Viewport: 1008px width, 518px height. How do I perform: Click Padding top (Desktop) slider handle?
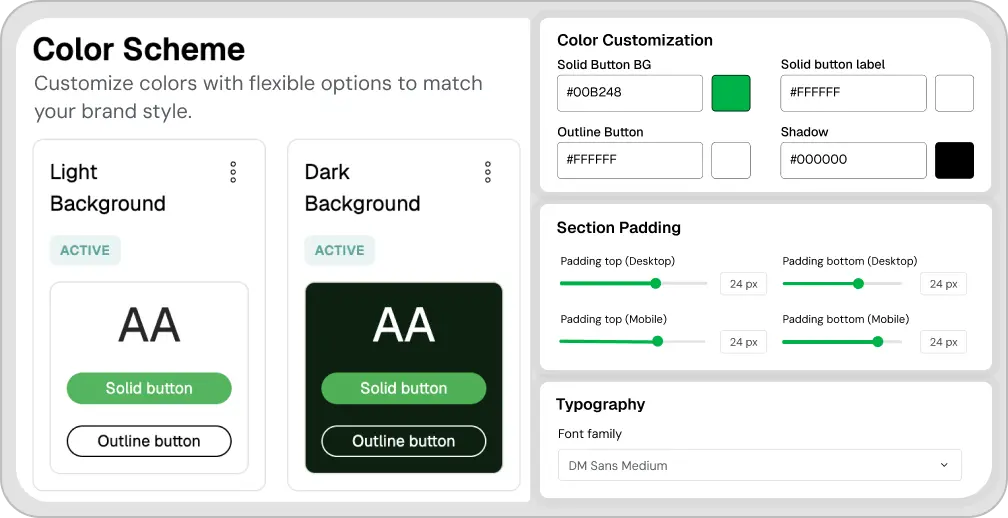(656, 283)
